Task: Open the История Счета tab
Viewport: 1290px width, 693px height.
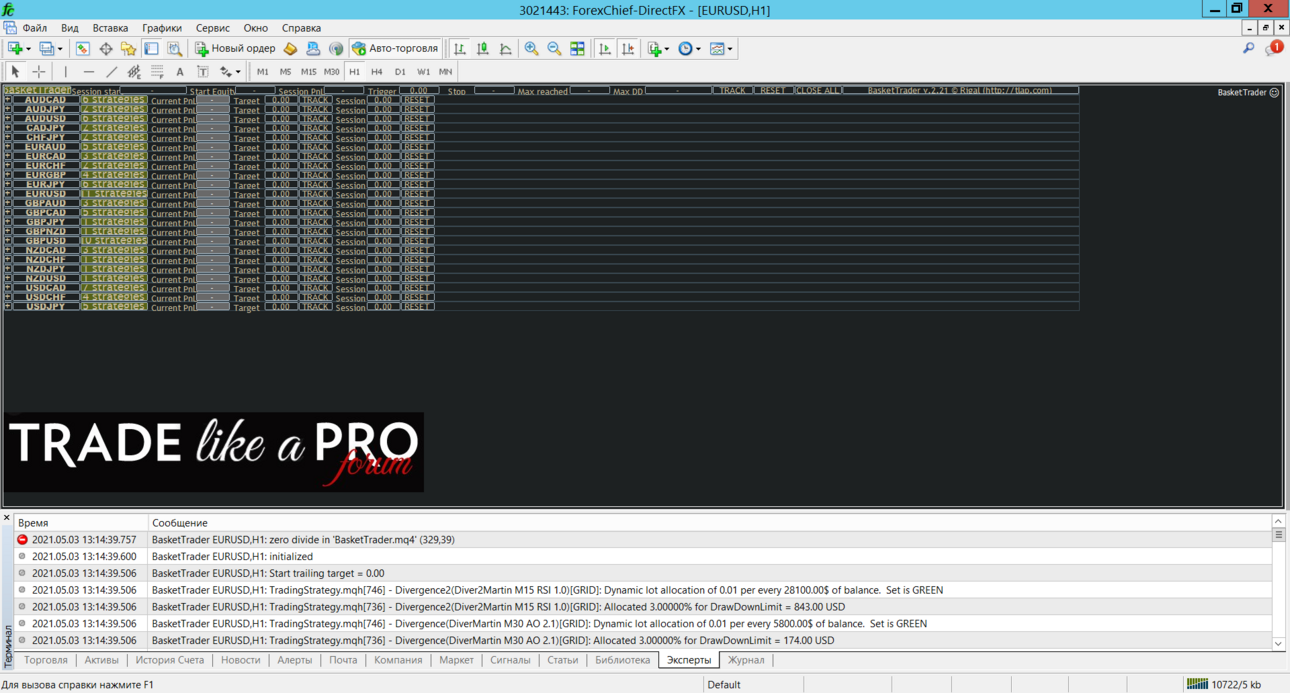Action: pos(170,660)
